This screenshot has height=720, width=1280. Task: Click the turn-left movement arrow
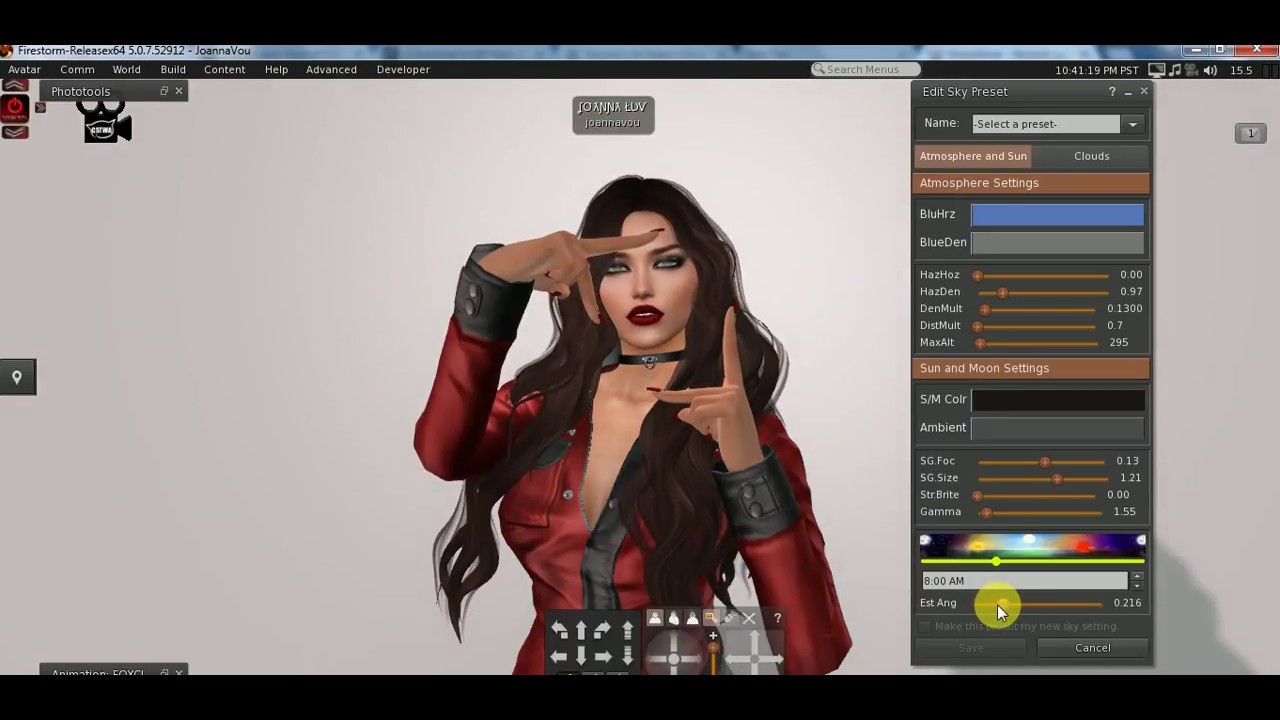[x=559, y=630]
